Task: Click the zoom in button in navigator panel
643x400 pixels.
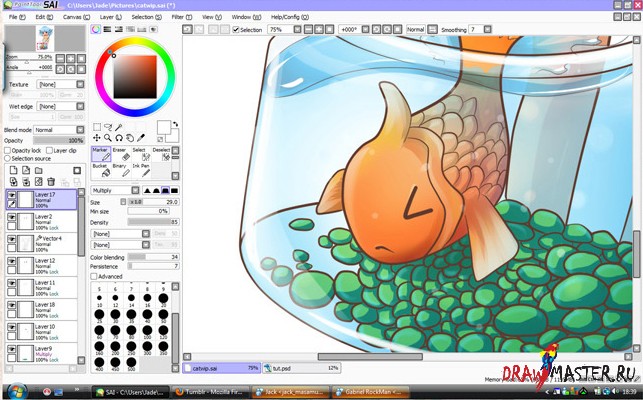Action: pos(71,58)
